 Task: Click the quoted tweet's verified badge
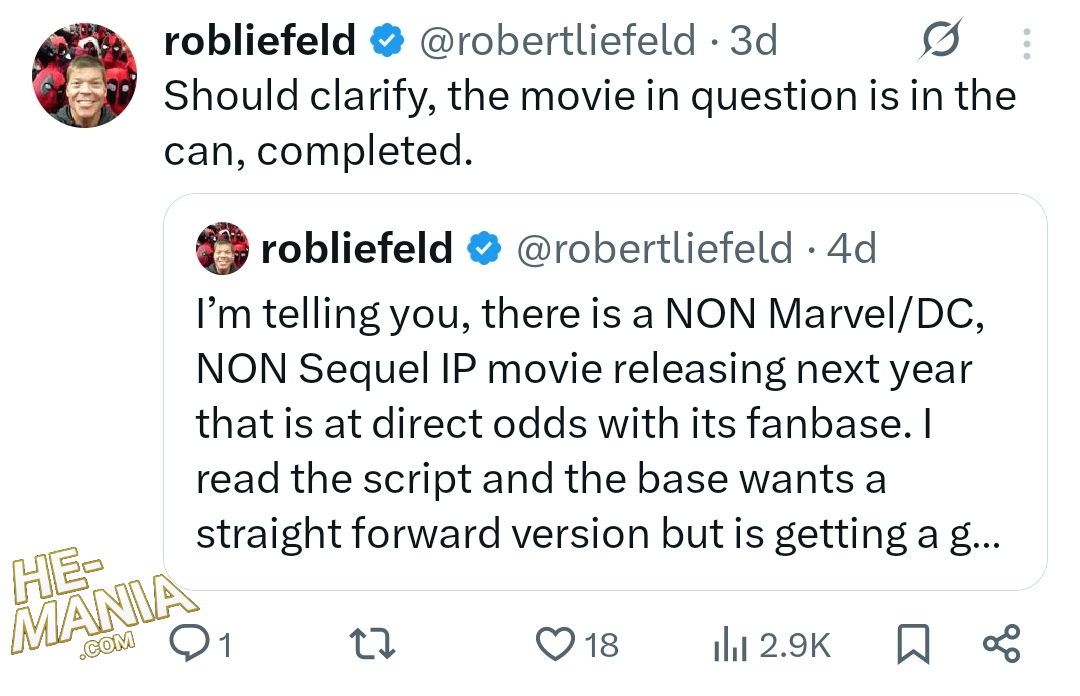(x=485, y=248)
